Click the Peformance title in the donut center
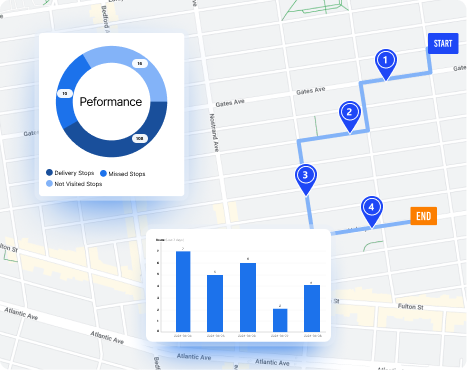This screenshot has height=370, width=467. pyautogui.click(x=111, y=102)
